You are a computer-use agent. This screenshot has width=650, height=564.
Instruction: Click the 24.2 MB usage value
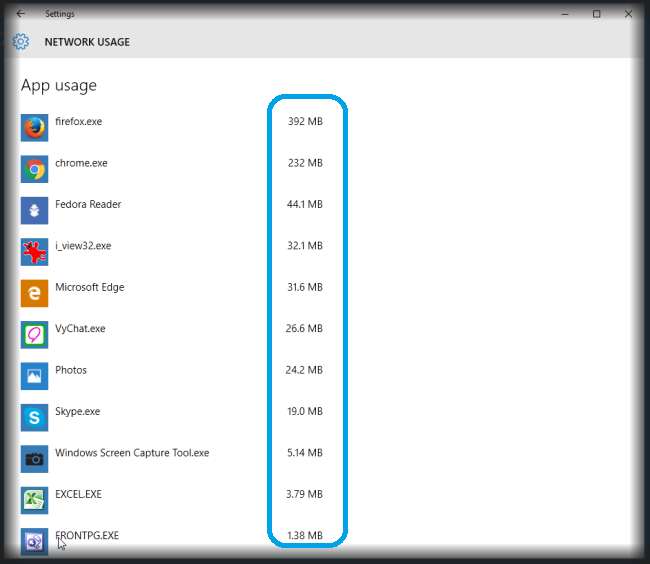(304, 370)
